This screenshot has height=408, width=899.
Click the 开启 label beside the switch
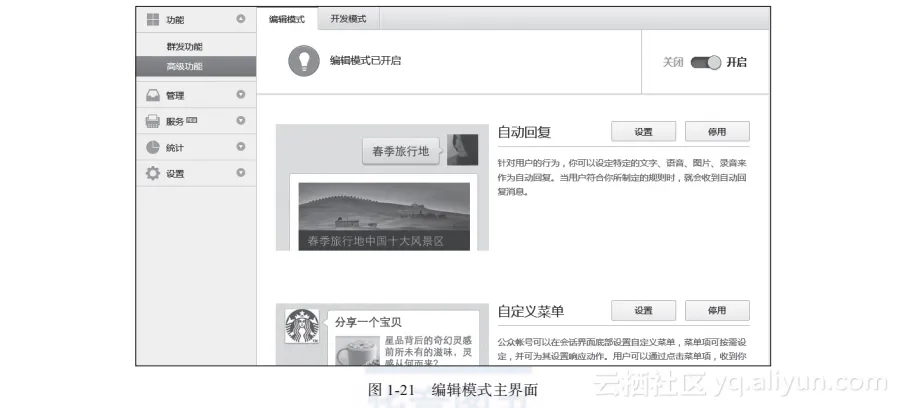[x=737, y=62]
